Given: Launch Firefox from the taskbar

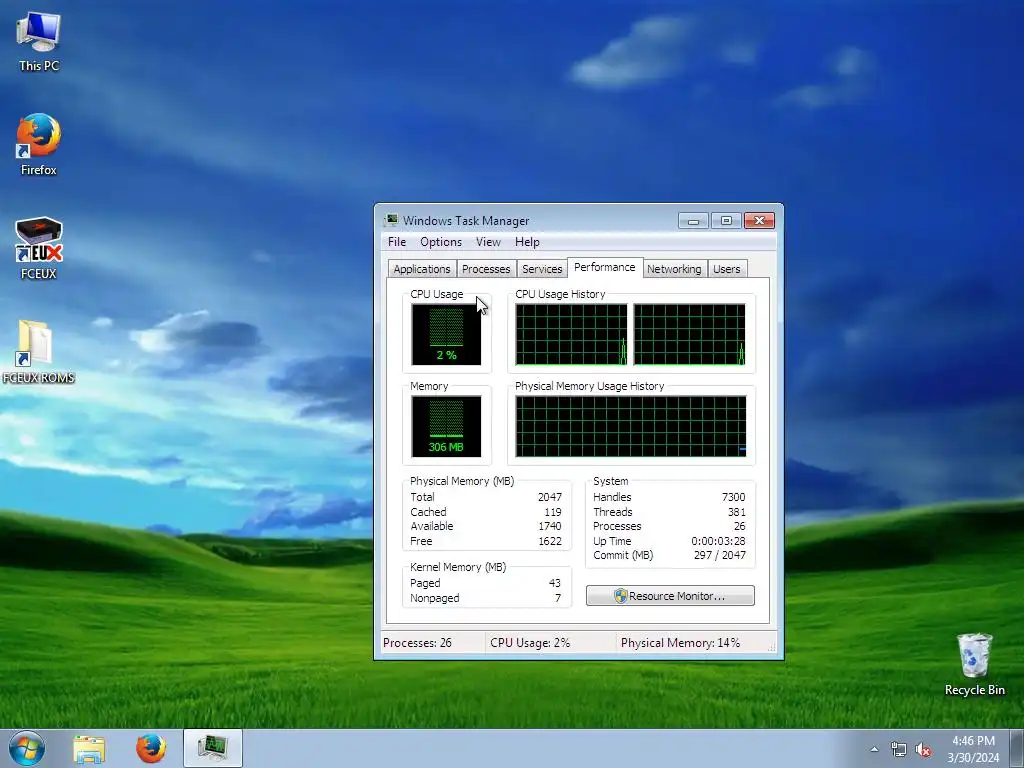Looking at the screenshot, I should click(151, 748).
